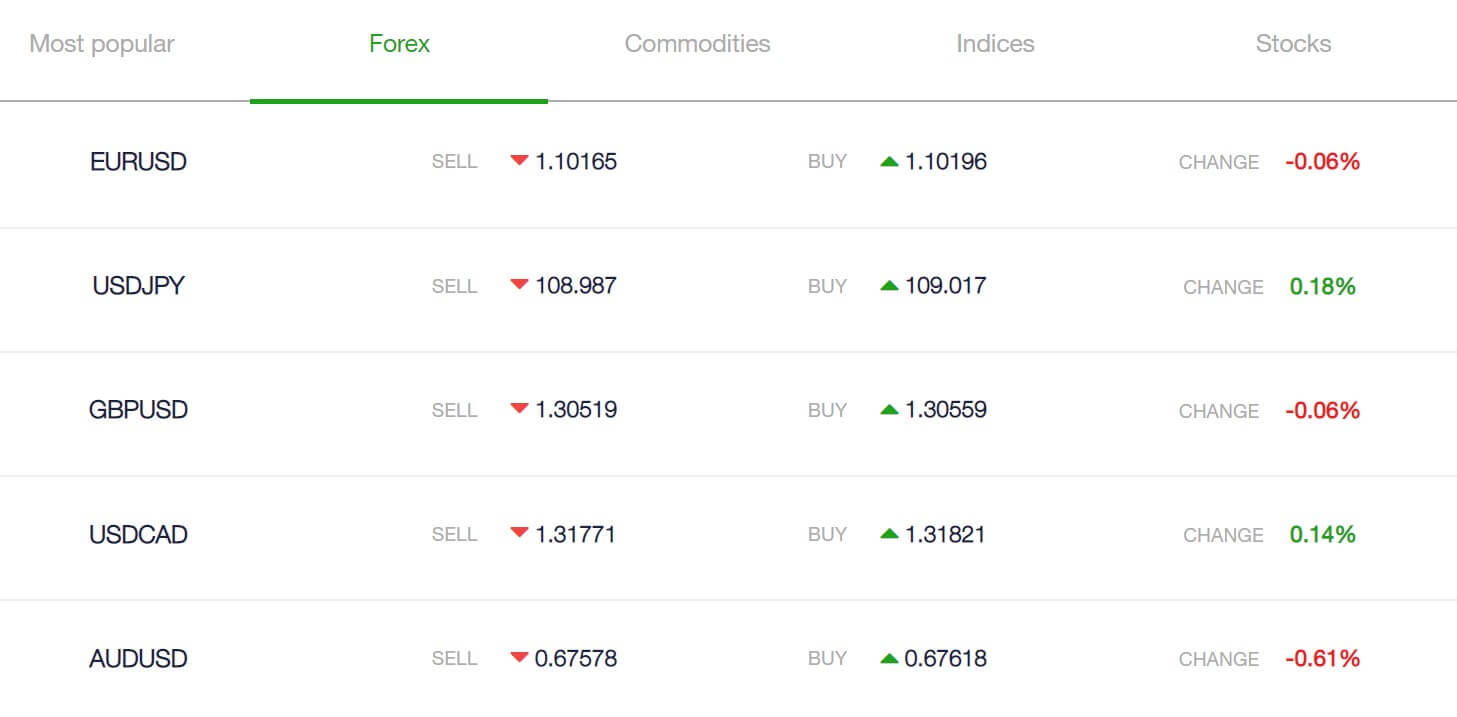Click the green up arrow beside EURUSD buy price

click(x=889, y=161)
